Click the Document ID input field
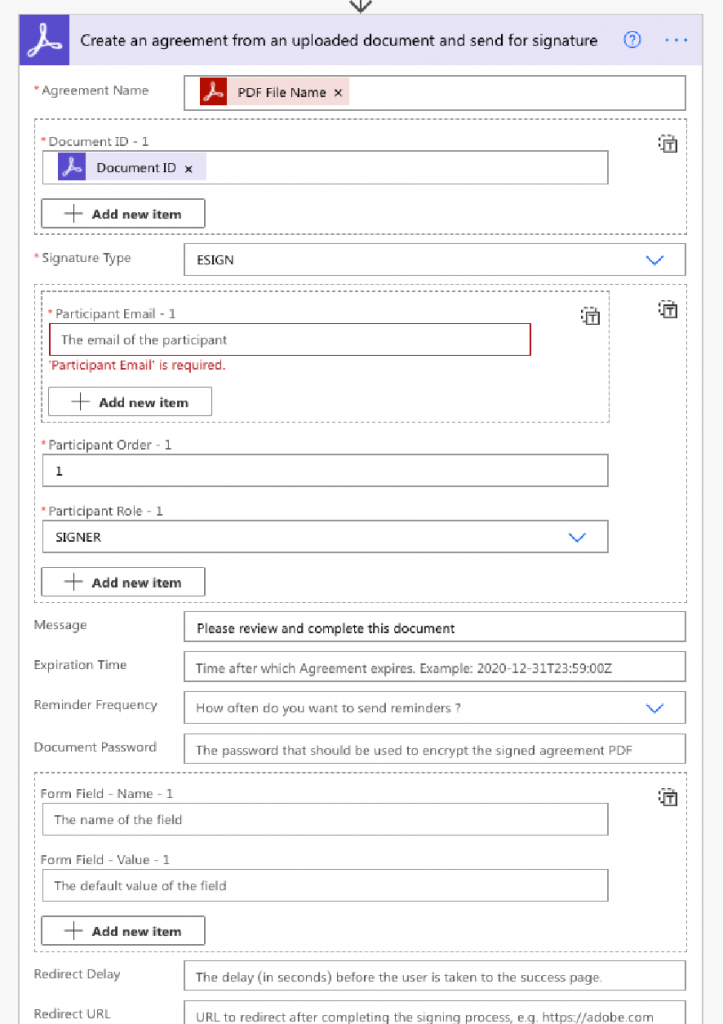 (325, 168)
